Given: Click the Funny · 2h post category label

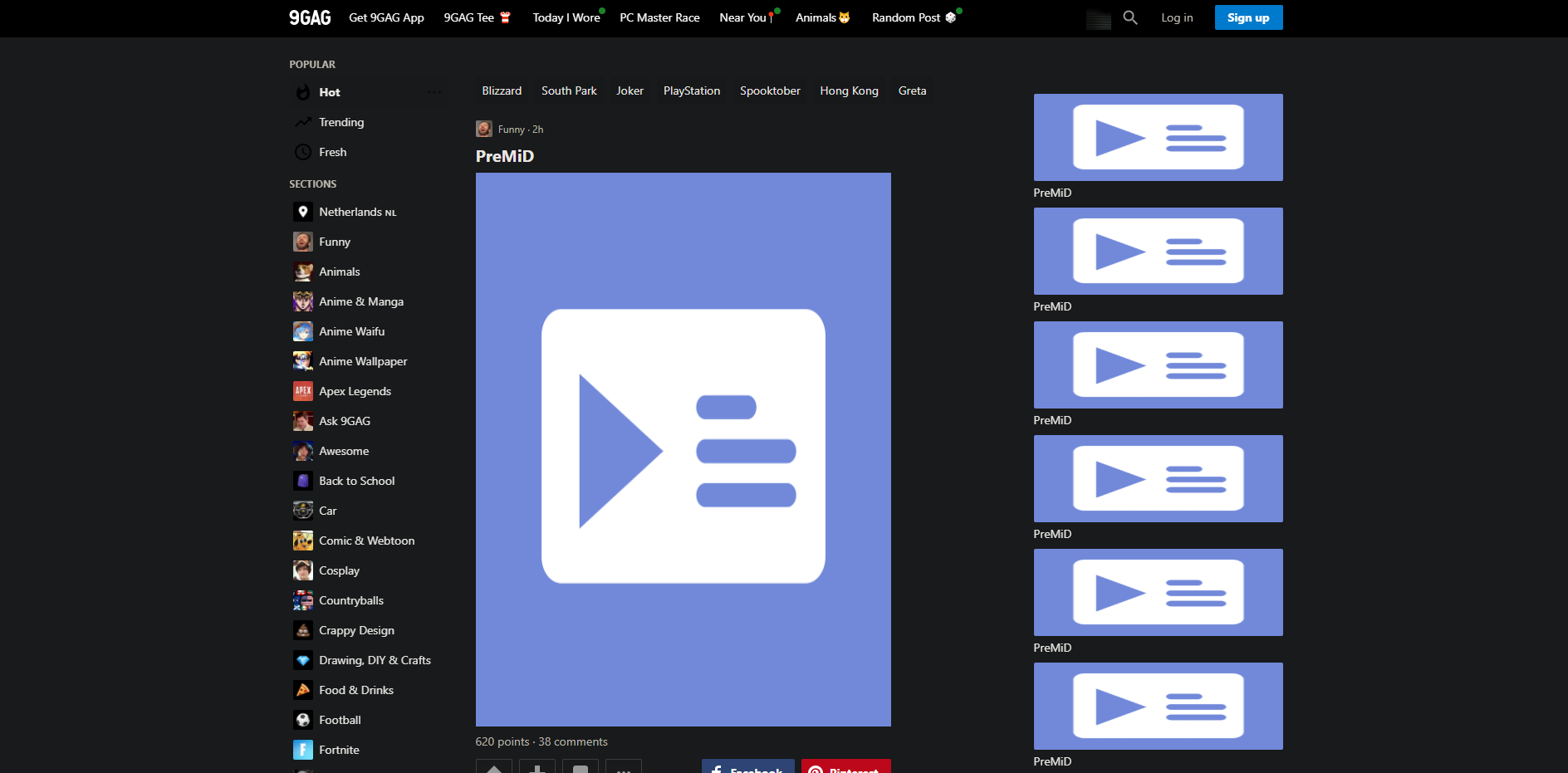Looking at the screenshot, I should tap(521, 130).
